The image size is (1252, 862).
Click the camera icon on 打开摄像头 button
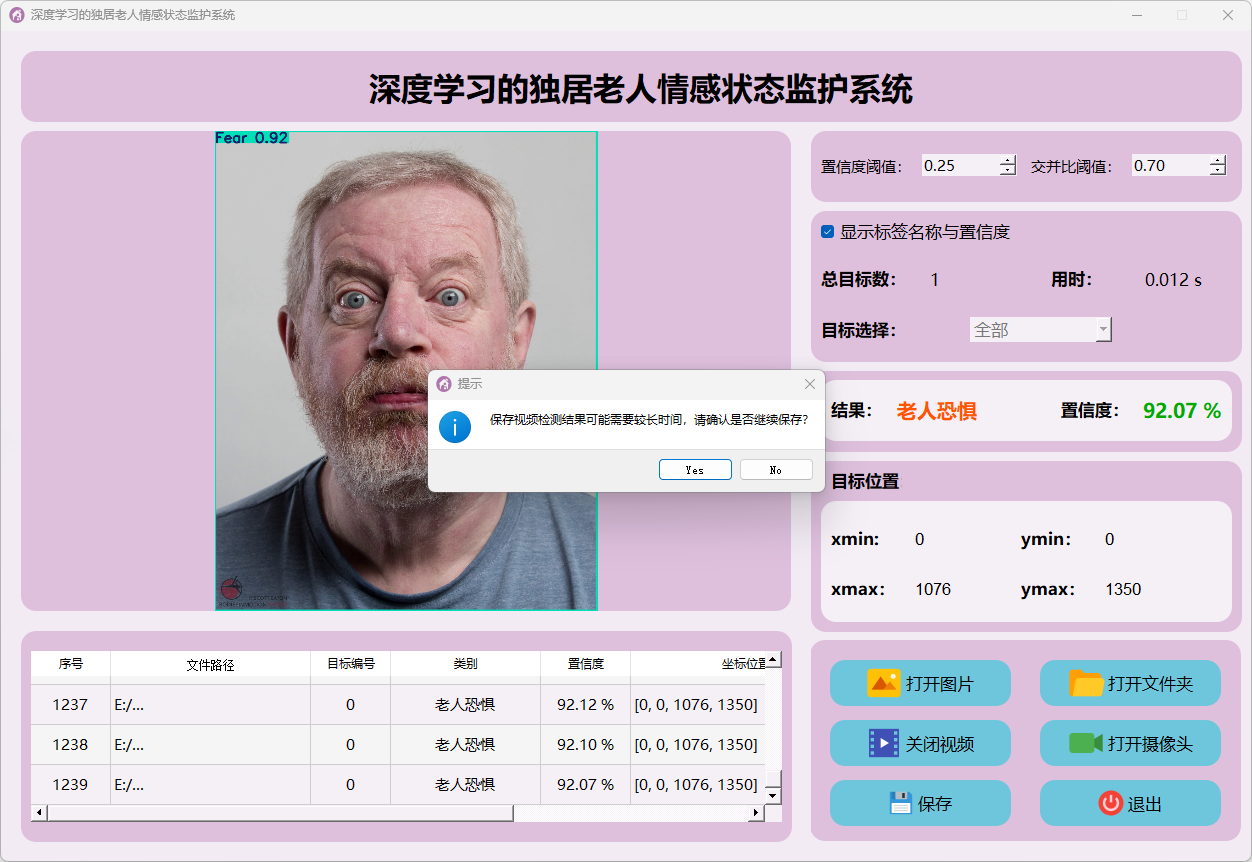tap(1085, 743)
